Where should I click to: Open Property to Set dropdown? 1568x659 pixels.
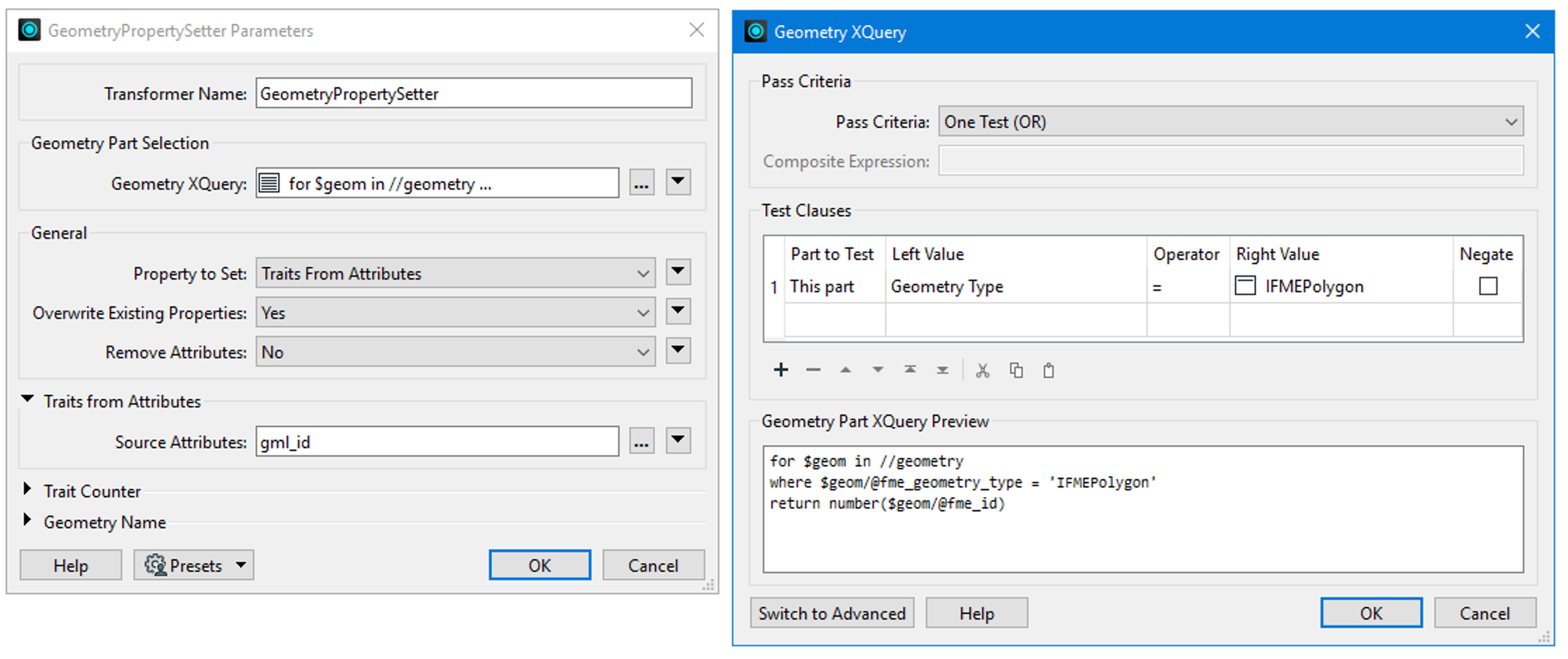(455, 273)
